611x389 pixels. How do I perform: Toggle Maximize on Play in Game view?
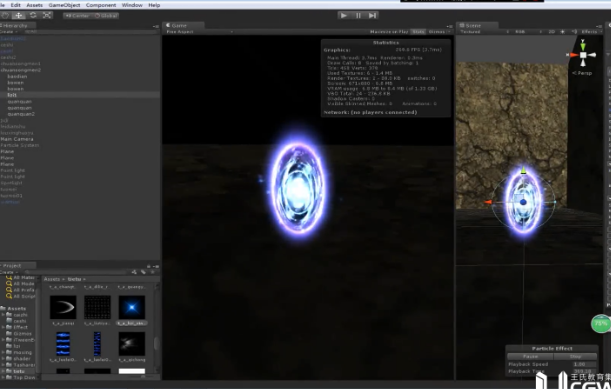(389, 32)
